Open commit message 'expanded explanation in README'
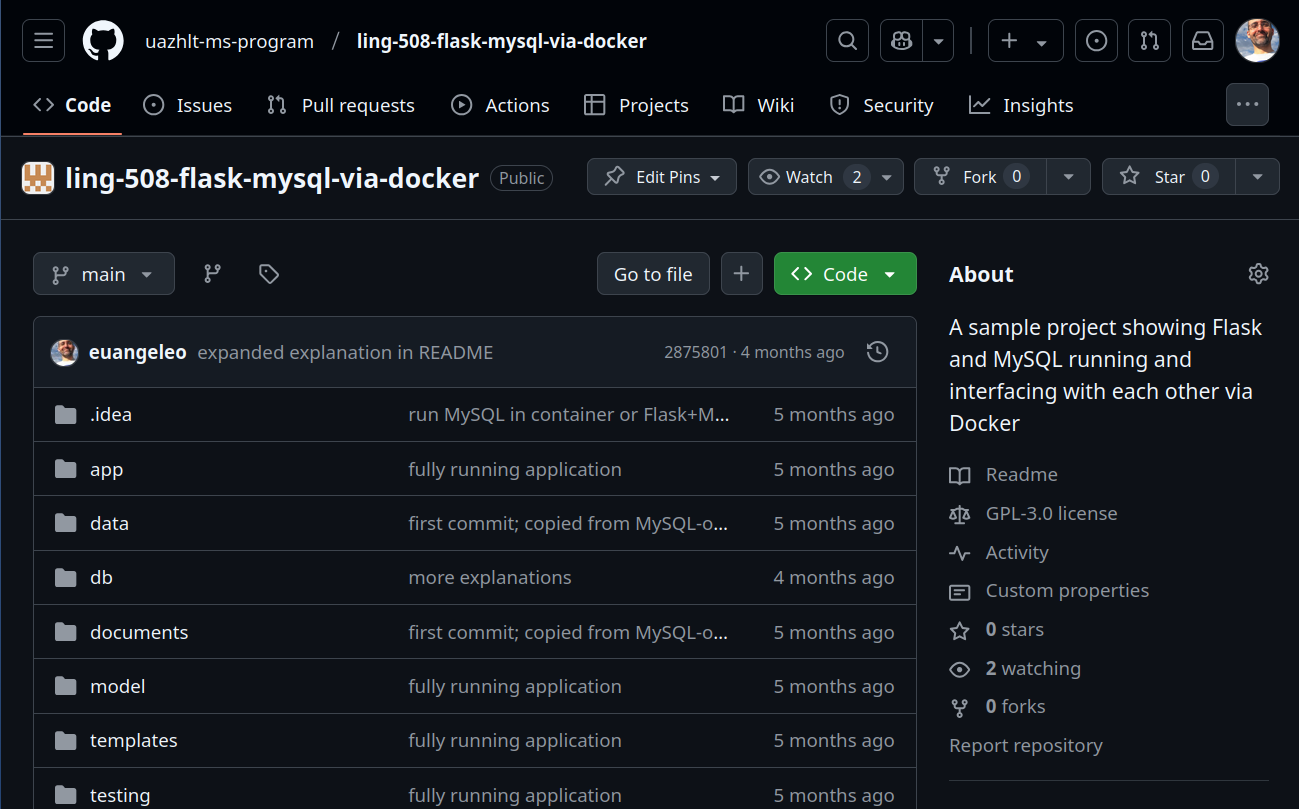 tap(345, 352)
